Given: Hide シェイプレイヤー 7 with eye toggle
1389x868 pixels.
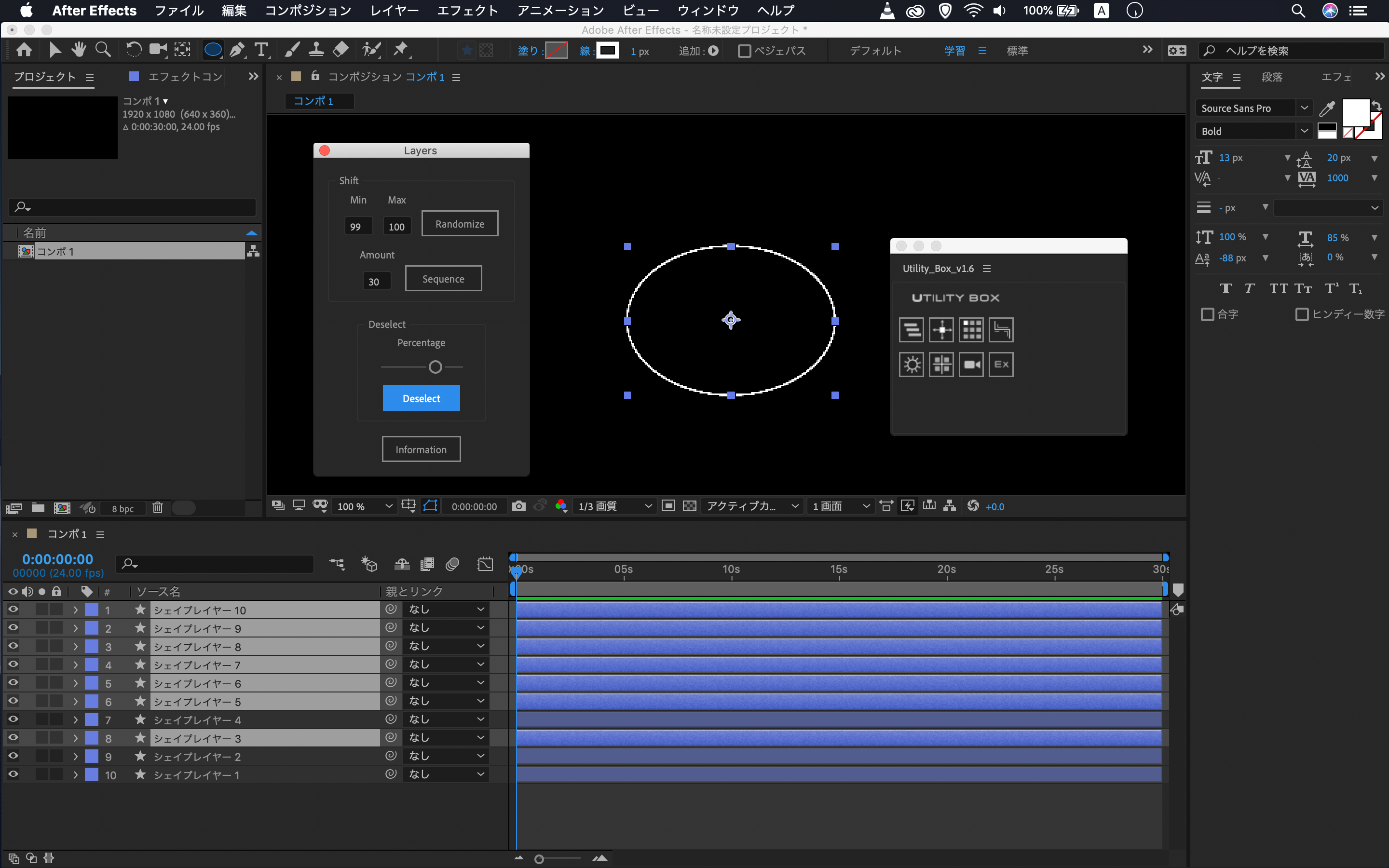Looking at the screenshot, I should click(13, 664).
